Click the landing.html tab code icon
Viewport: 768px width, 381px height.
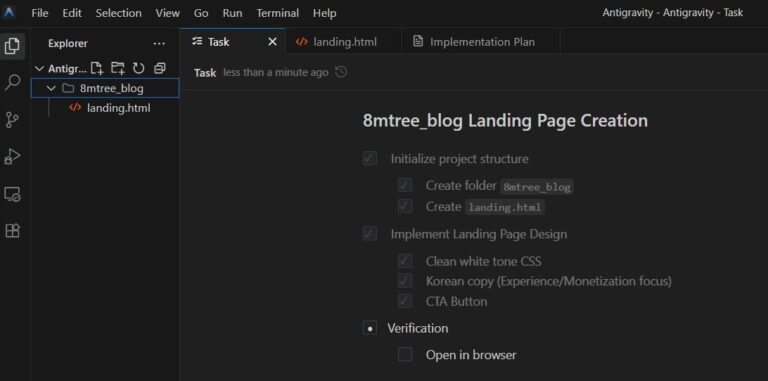click(x=302, y=42)
